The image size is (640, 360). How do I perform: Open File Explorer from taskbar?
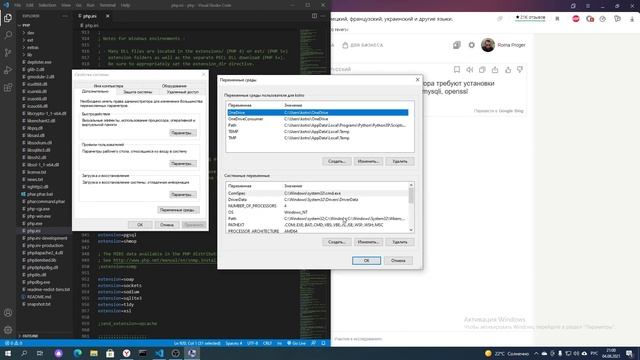[x=94, y=353]
